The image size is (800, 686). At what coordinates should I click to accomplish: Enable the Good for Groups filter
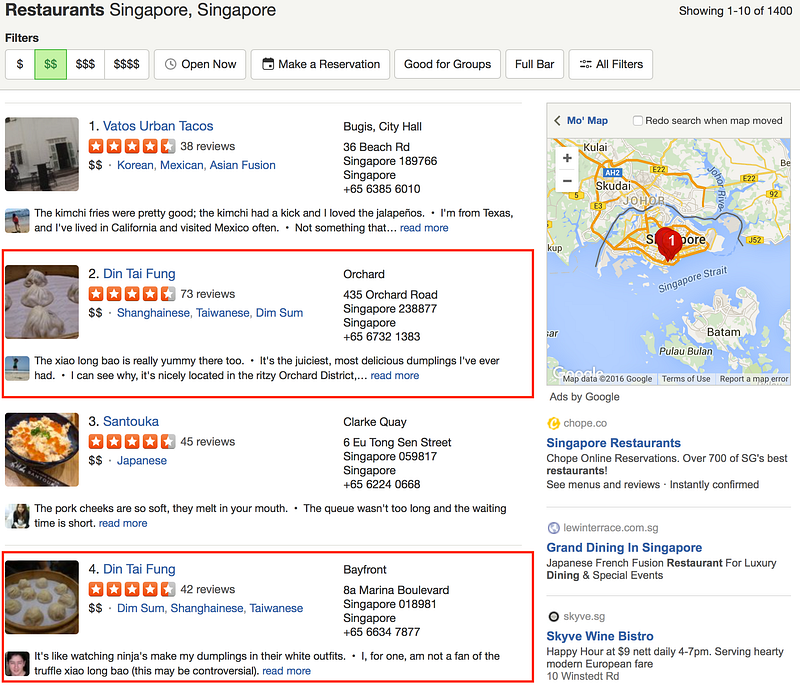(447, 64)
